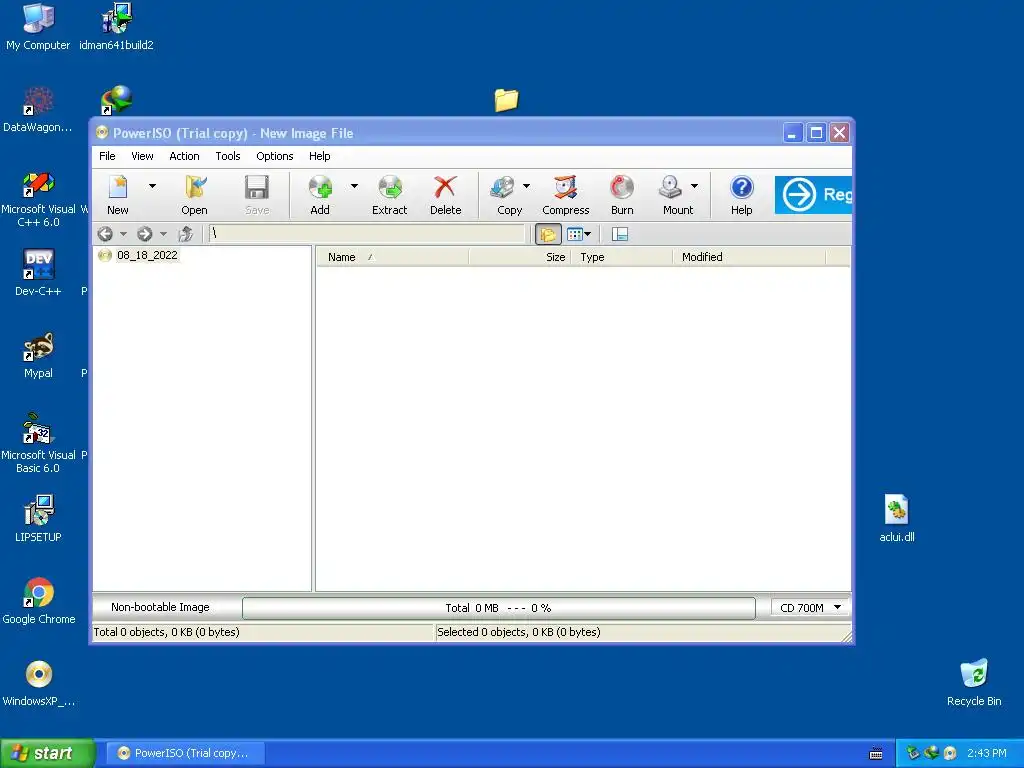Sort by the Name column header
This screenshot has width=1024, height=768.
(x=392, y=257)
